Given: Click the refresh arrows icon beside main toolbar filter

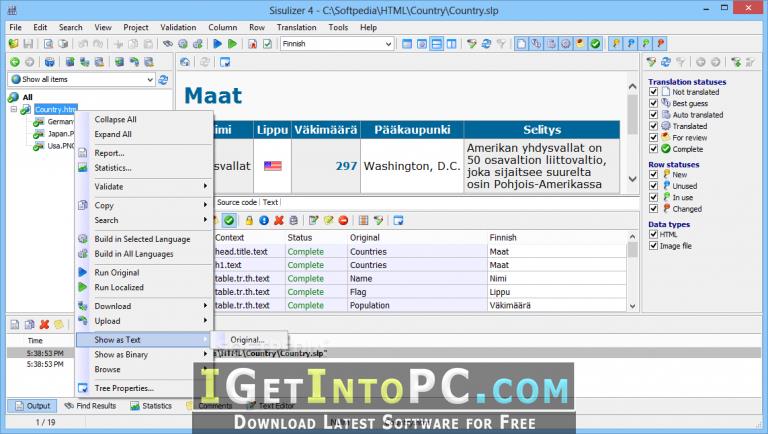Looking at the screenshot, I should [486, 44].
